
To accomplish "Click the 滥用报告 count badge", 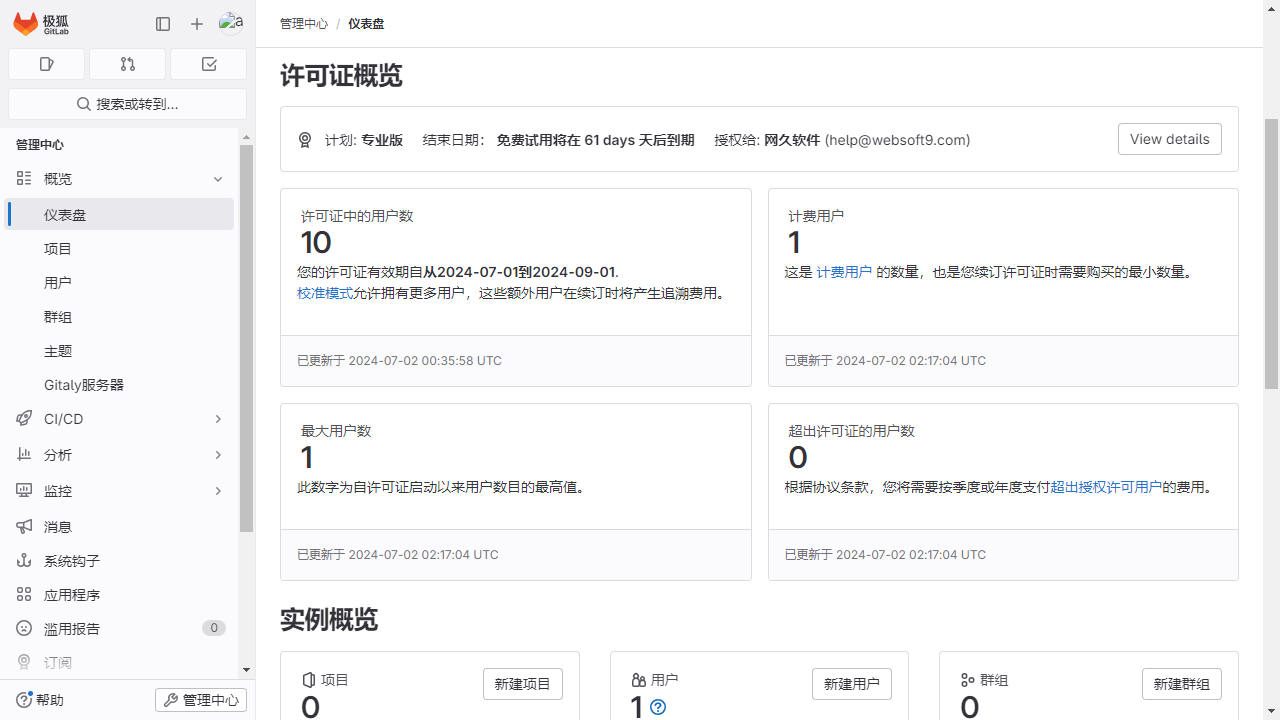I will point(213,628).
